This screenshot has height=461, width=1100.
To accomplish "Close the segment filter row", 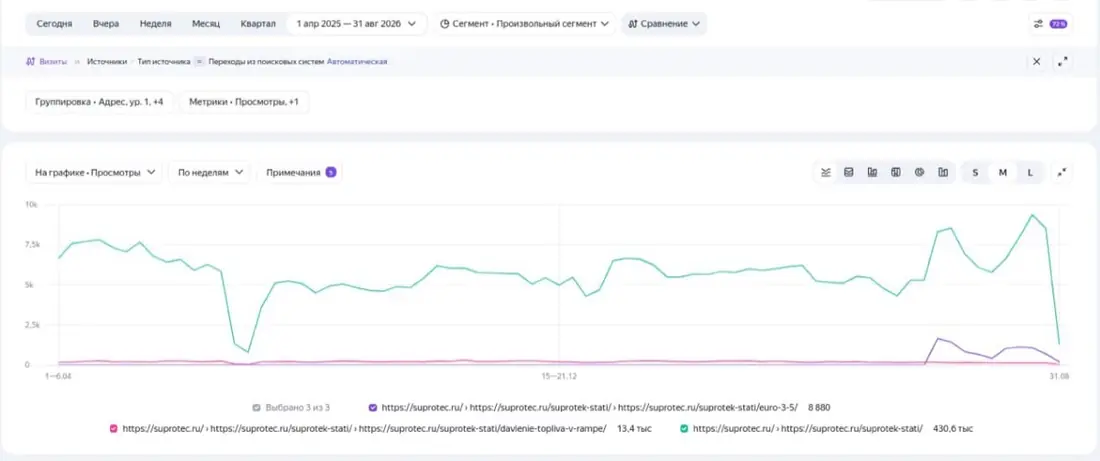I will click(x=1036, y=62).
